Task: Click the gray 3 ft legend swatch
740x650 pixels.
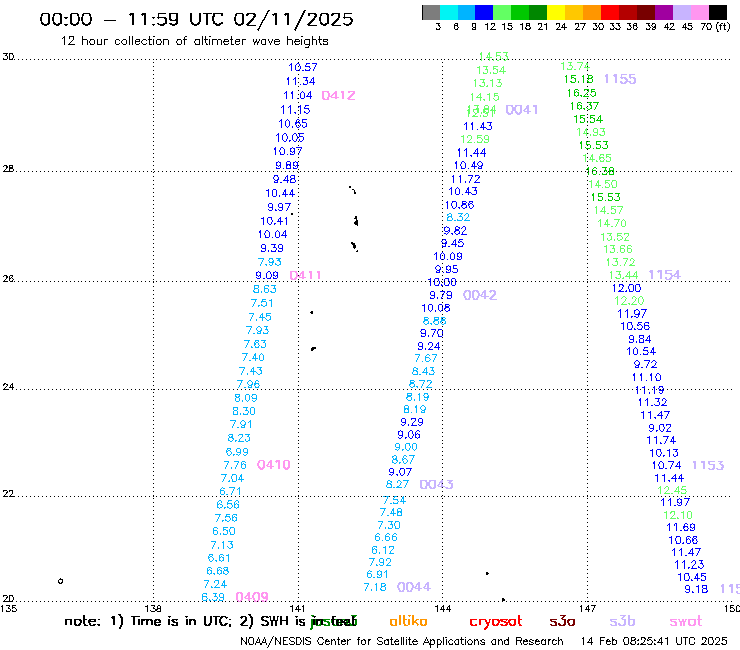Action: (x=431, y=12)
